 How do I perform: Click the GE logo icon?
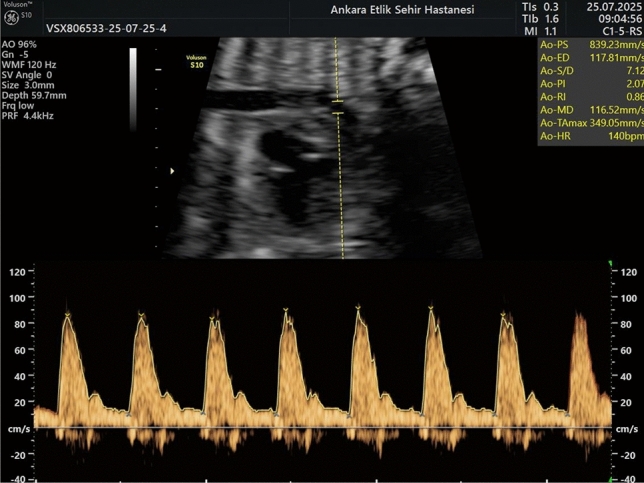[11, 17]
